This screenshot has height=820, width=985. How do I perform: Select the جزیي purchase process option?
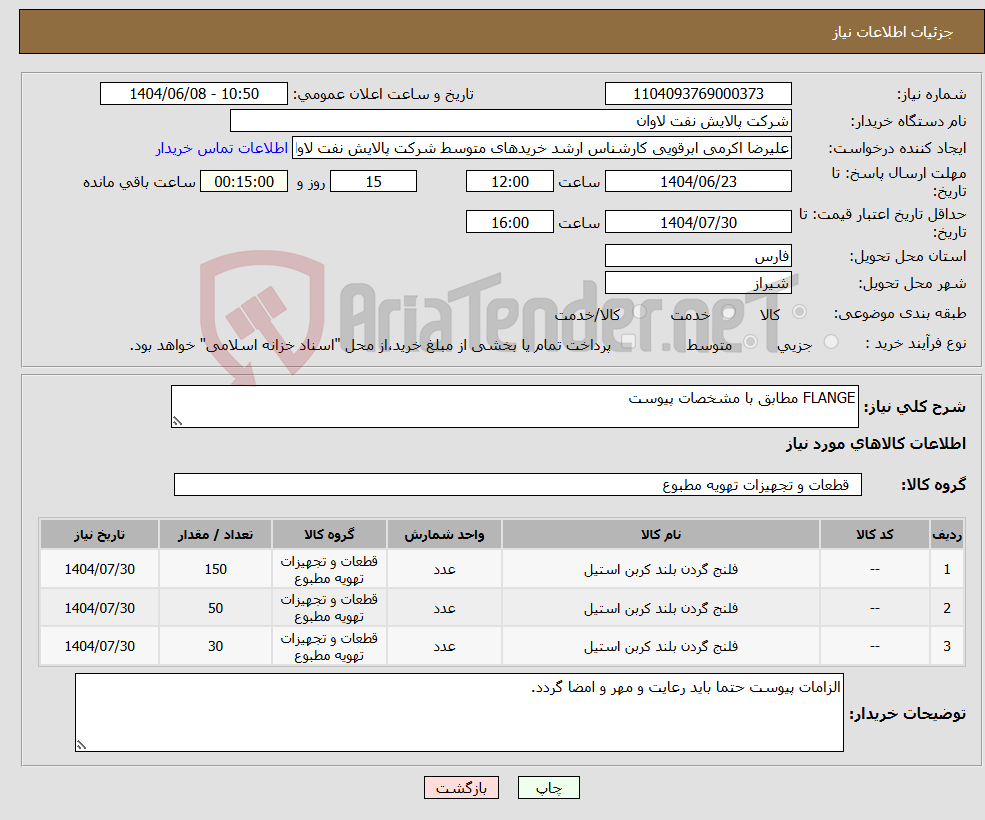(x=832, y=340)
